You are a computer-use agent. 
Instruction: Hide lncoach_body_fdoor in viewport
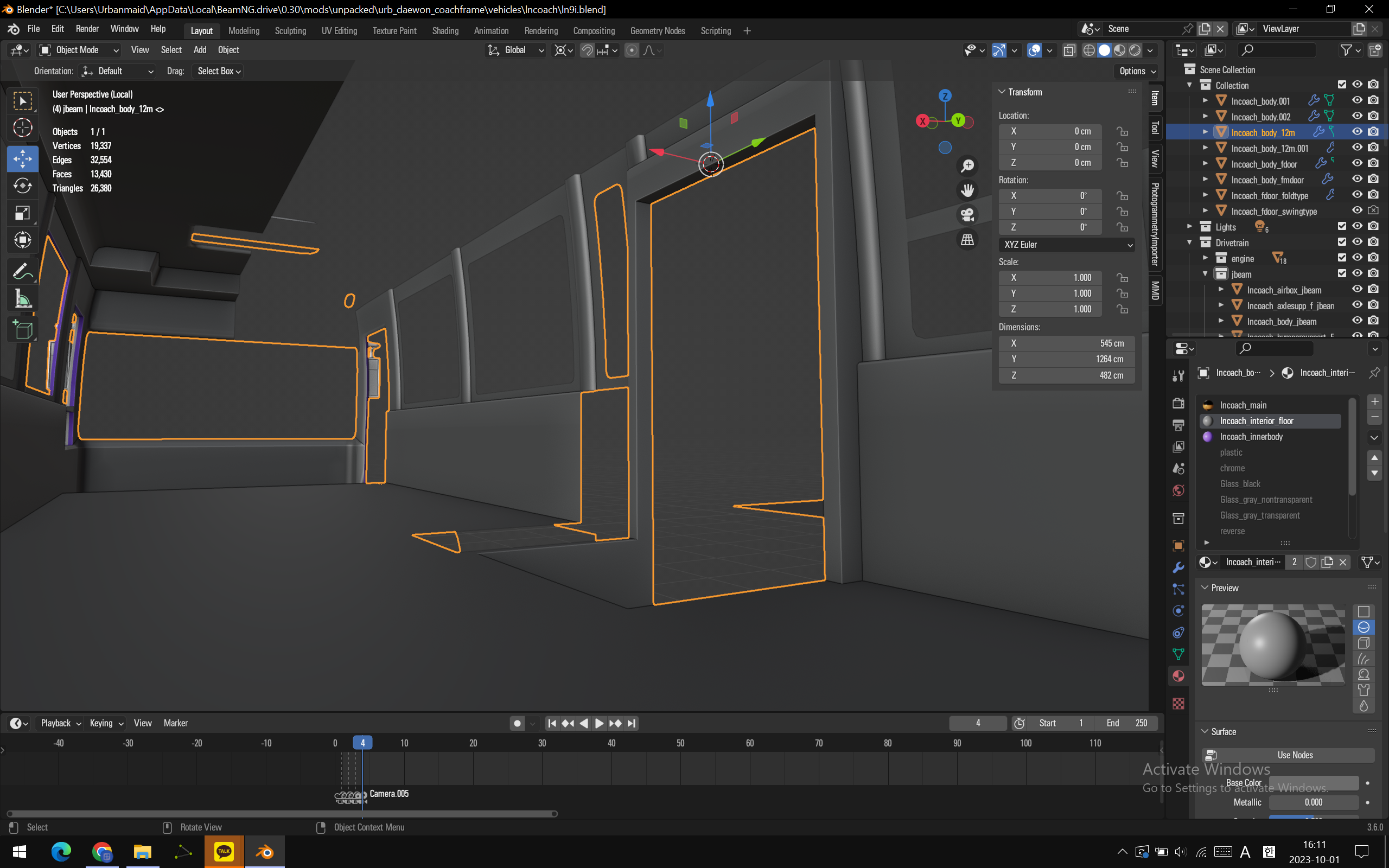click(x=1357, y=164)
